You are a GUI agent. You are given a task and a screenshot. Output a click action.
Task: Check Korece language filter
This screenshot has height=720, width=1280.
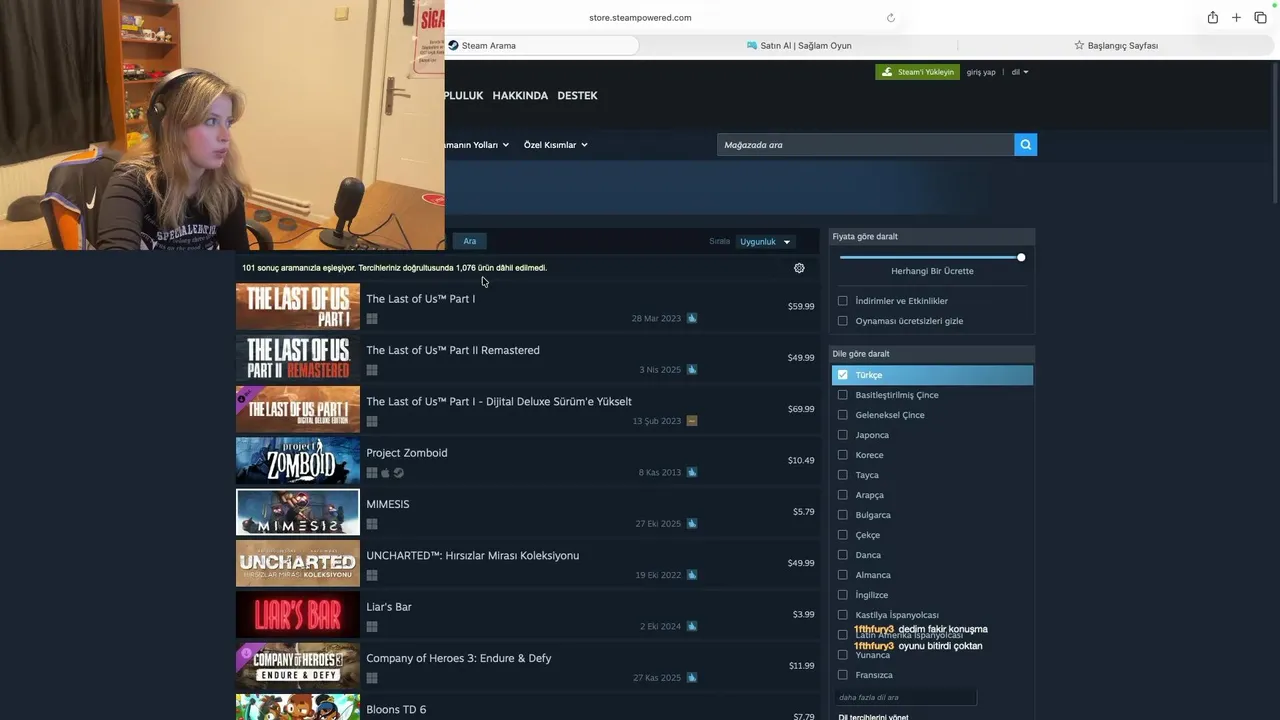[842, 455]
